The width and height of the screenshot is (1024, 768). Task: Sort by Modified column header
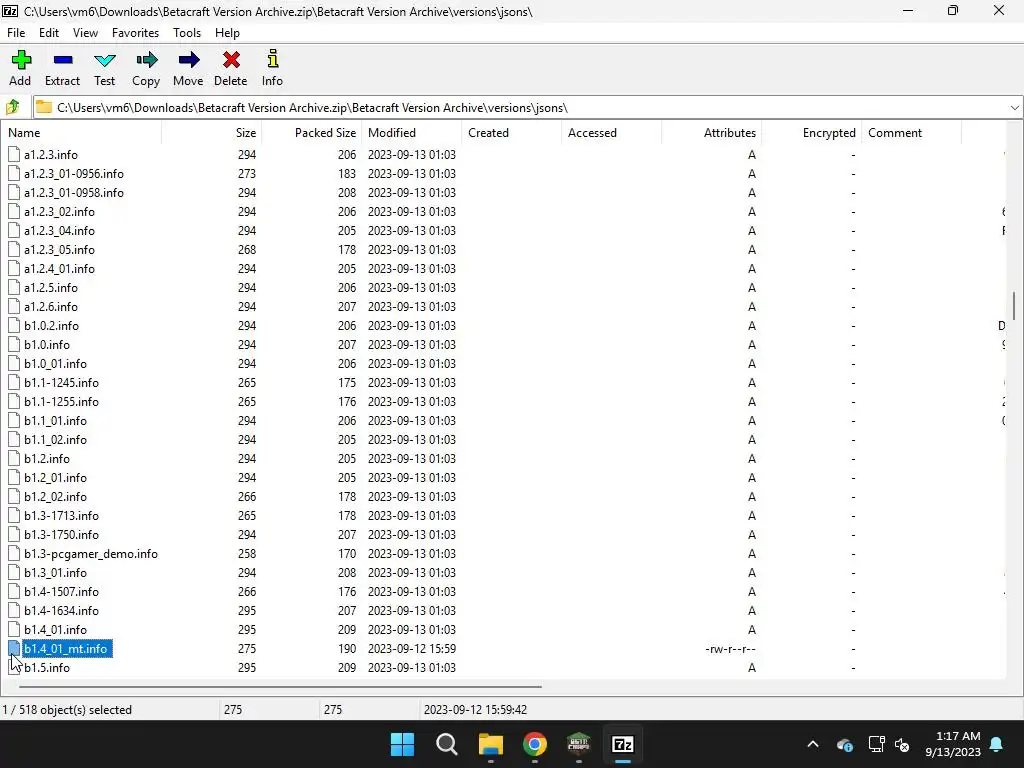click(411, 133)
